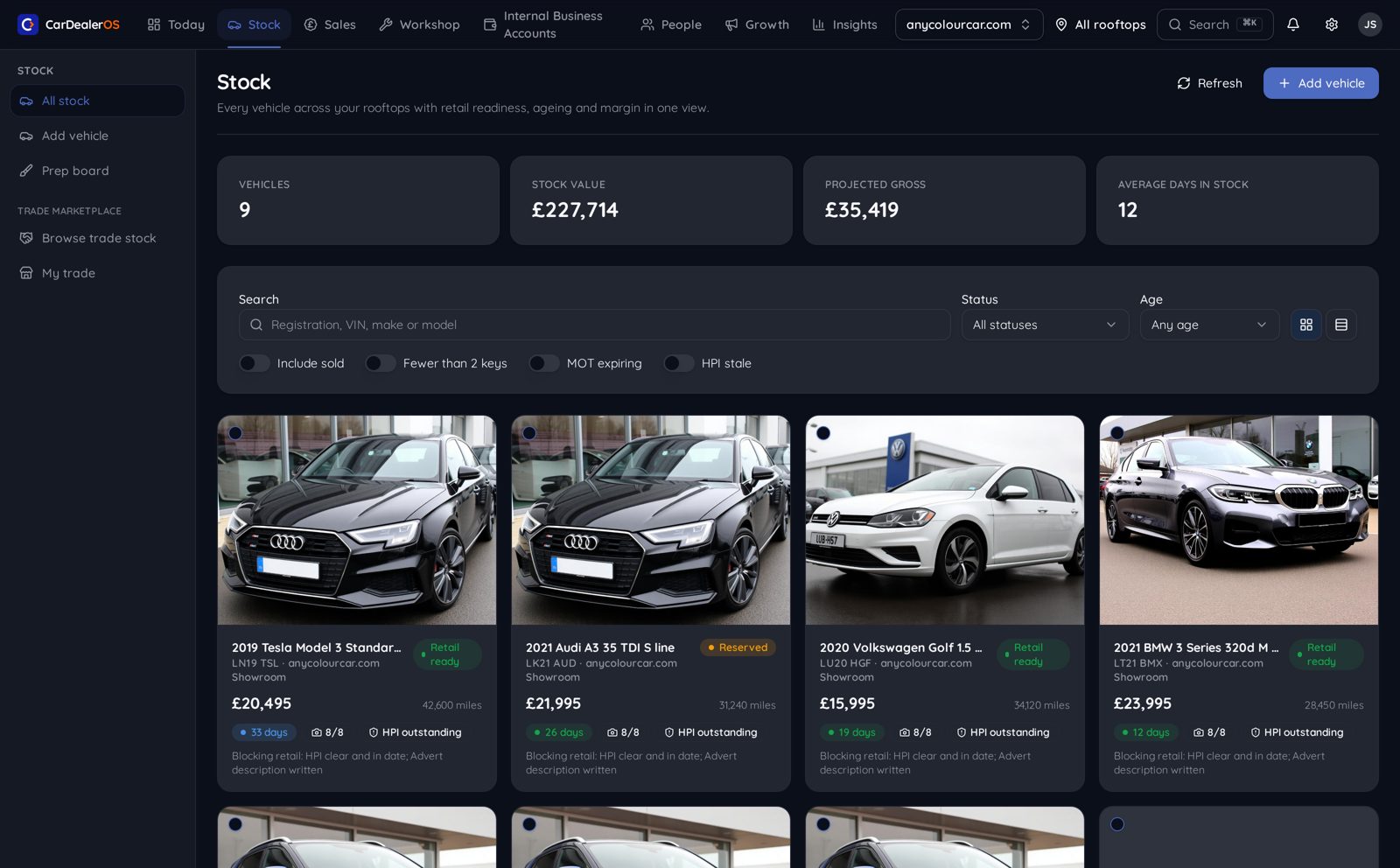Open My trade in the sidebar

(x=97, y=273)
